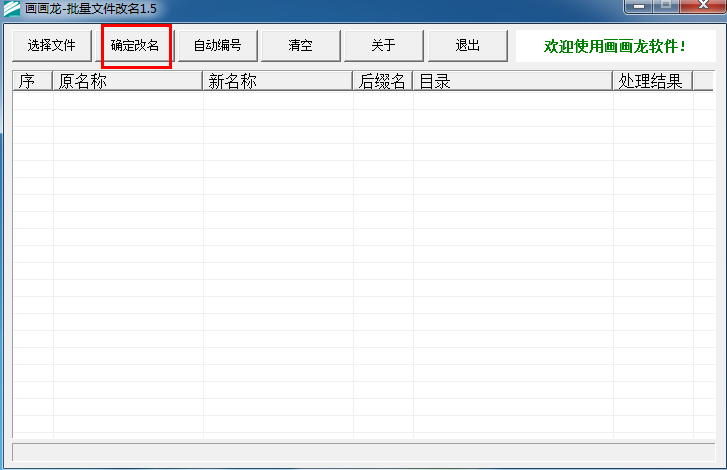
Task: Select the 处理结果 column header
Action: tap(653, 81)
